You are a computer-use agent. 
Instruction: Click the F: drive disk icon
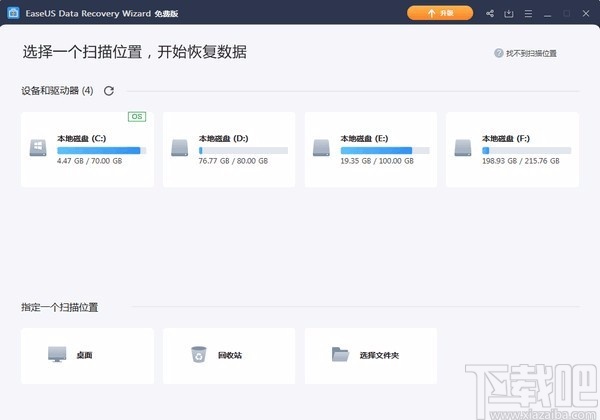463,148
